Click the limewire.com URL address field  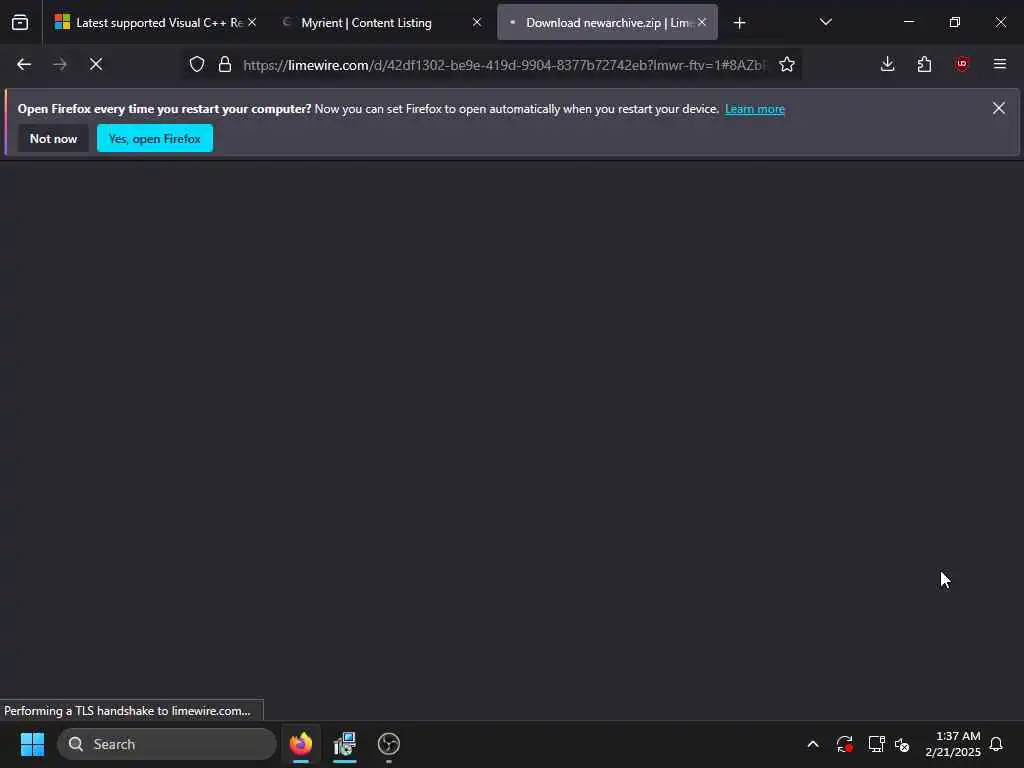(503, 65)
